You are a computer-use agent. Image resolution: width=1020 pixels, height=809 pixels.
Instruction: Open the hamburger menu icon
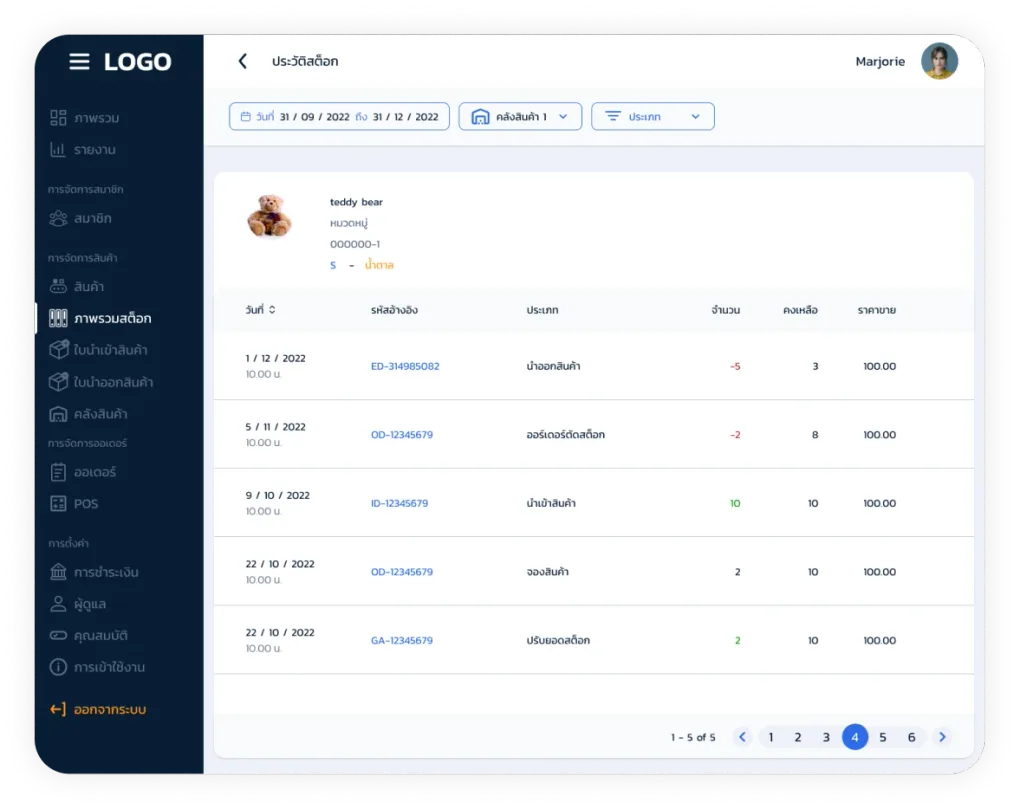pyautogui.click(x=79, y=61)
